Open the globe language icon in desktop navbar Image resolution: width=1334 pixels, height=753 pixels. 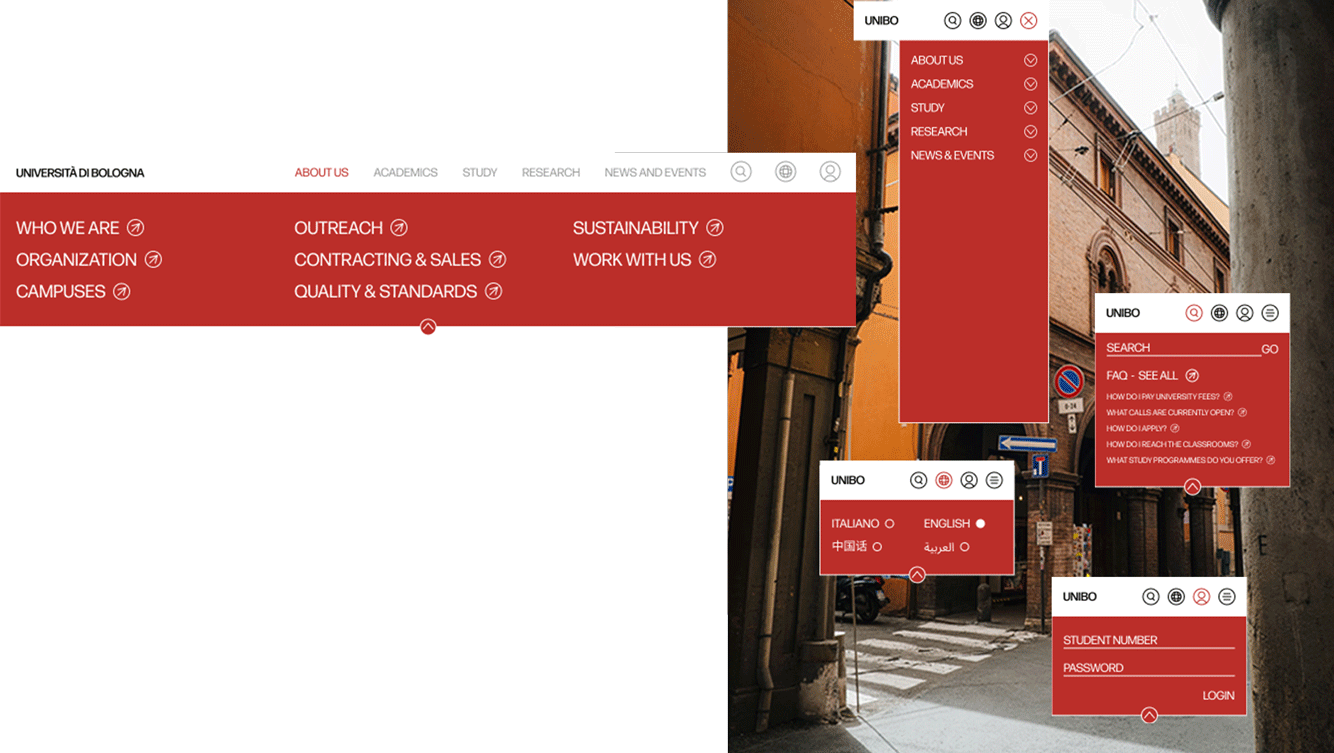click(x=786, y=172)
